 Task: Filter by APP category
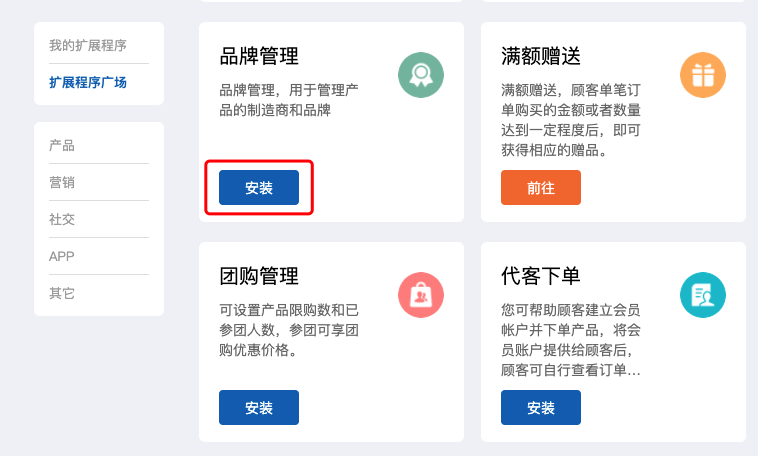click(x=61, y=256)
